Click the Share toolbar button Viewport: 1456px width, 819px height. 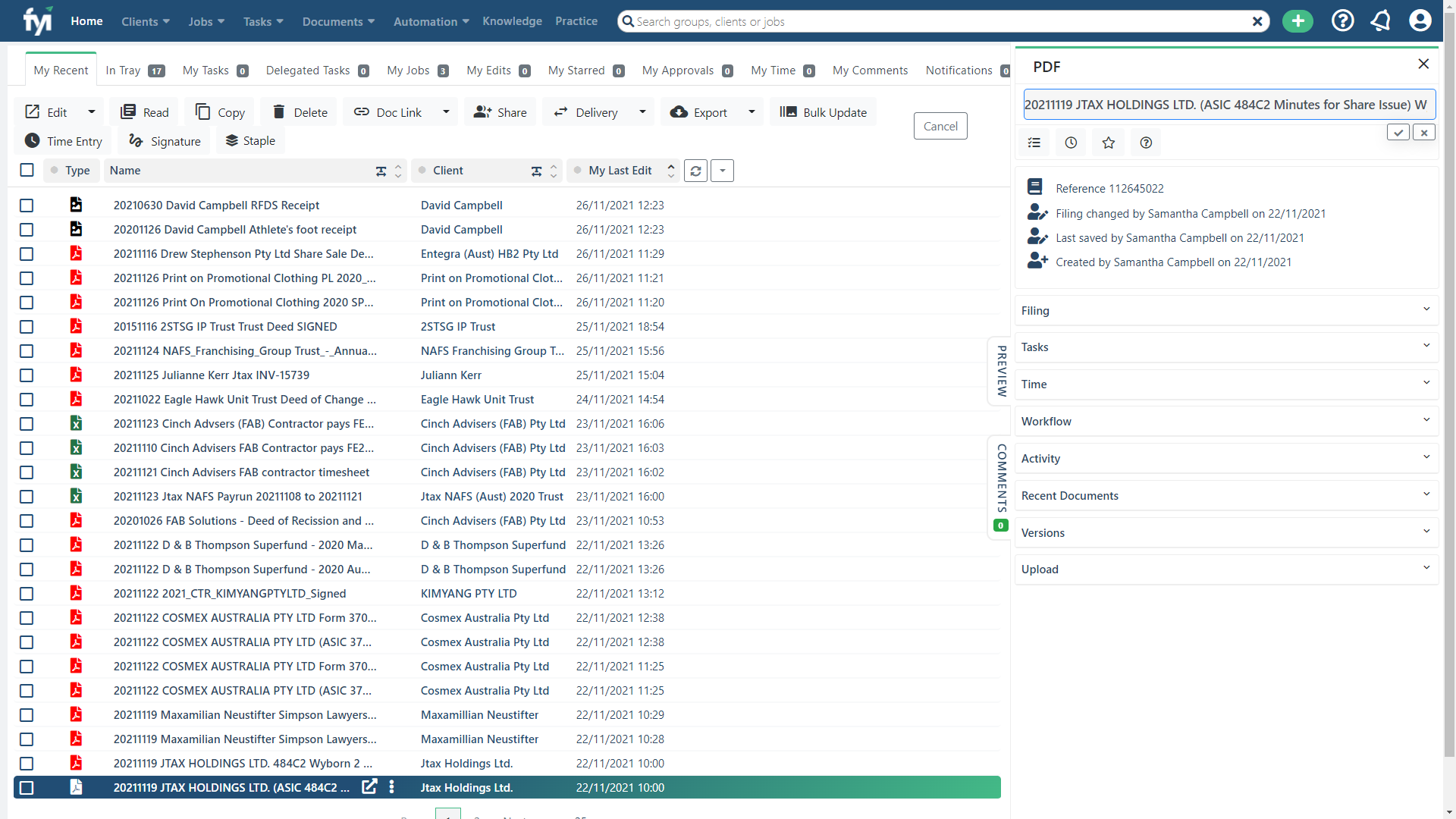point(500,112)
